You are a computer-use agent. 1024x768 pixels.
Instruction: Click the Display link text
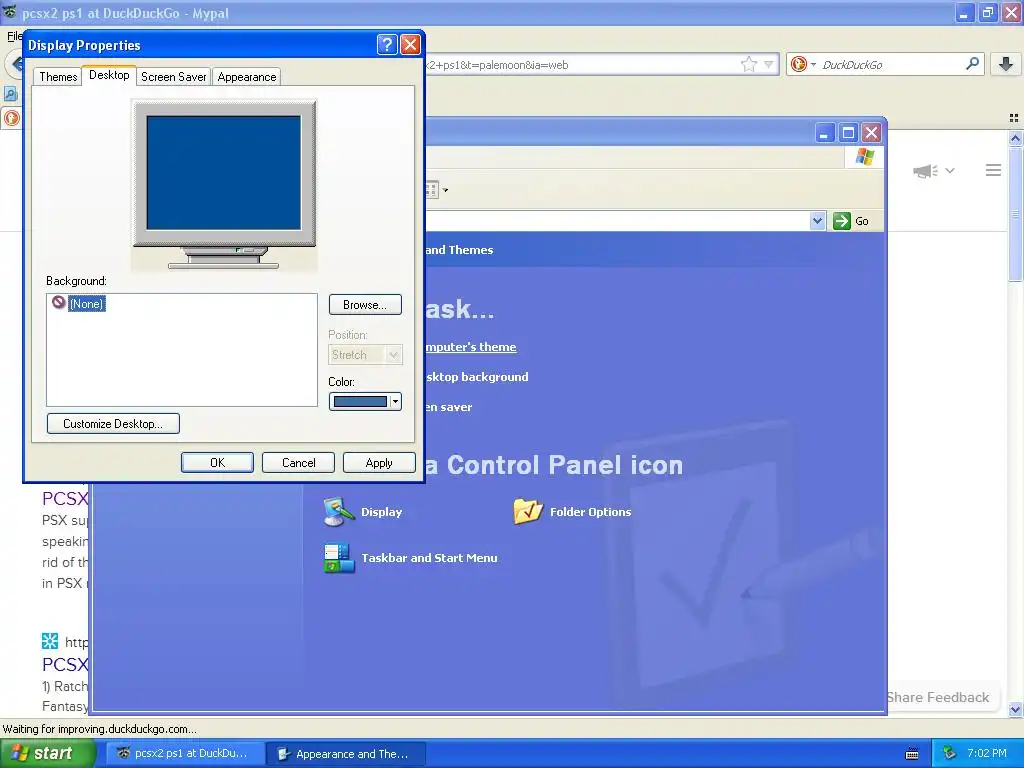click(381, 512)
